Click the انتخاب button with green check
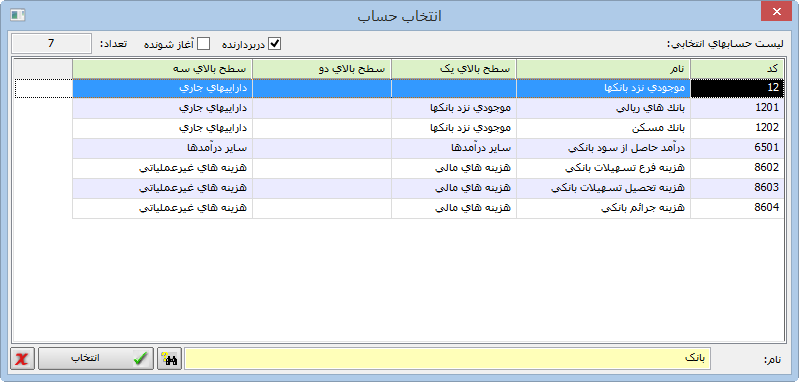 coord(96,359)
